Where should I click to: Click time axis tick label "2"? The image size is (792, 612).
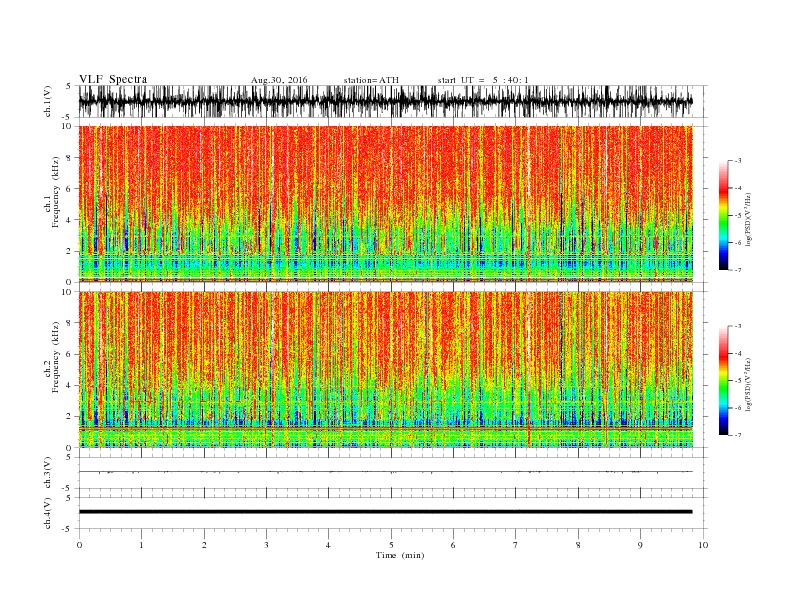coord(204,545)
